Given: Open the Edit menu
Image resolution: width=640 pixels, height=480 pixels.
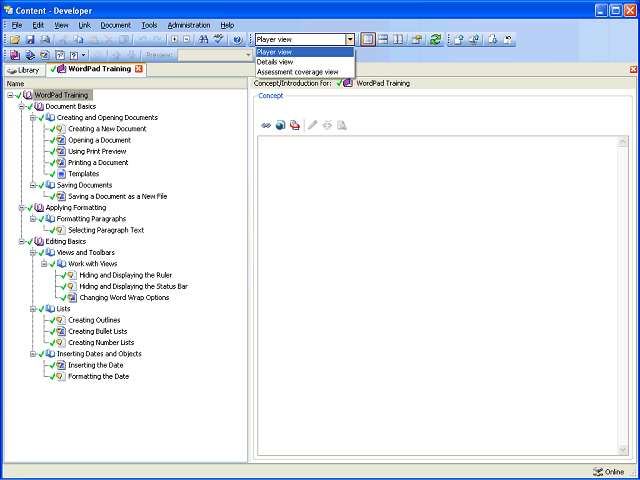Looking at the screenshot, I should coord(38,25).
